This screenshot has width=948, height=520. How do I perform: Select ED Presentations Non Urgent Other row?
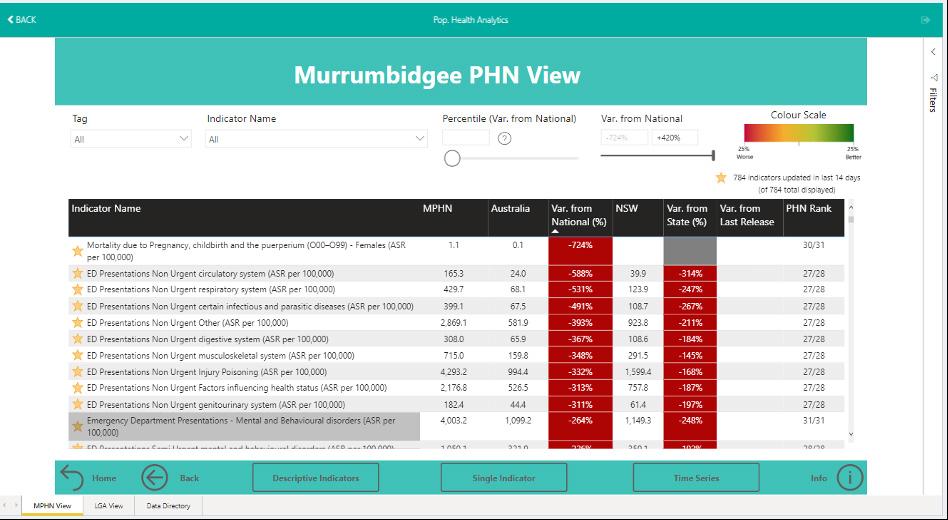point(187,323)
